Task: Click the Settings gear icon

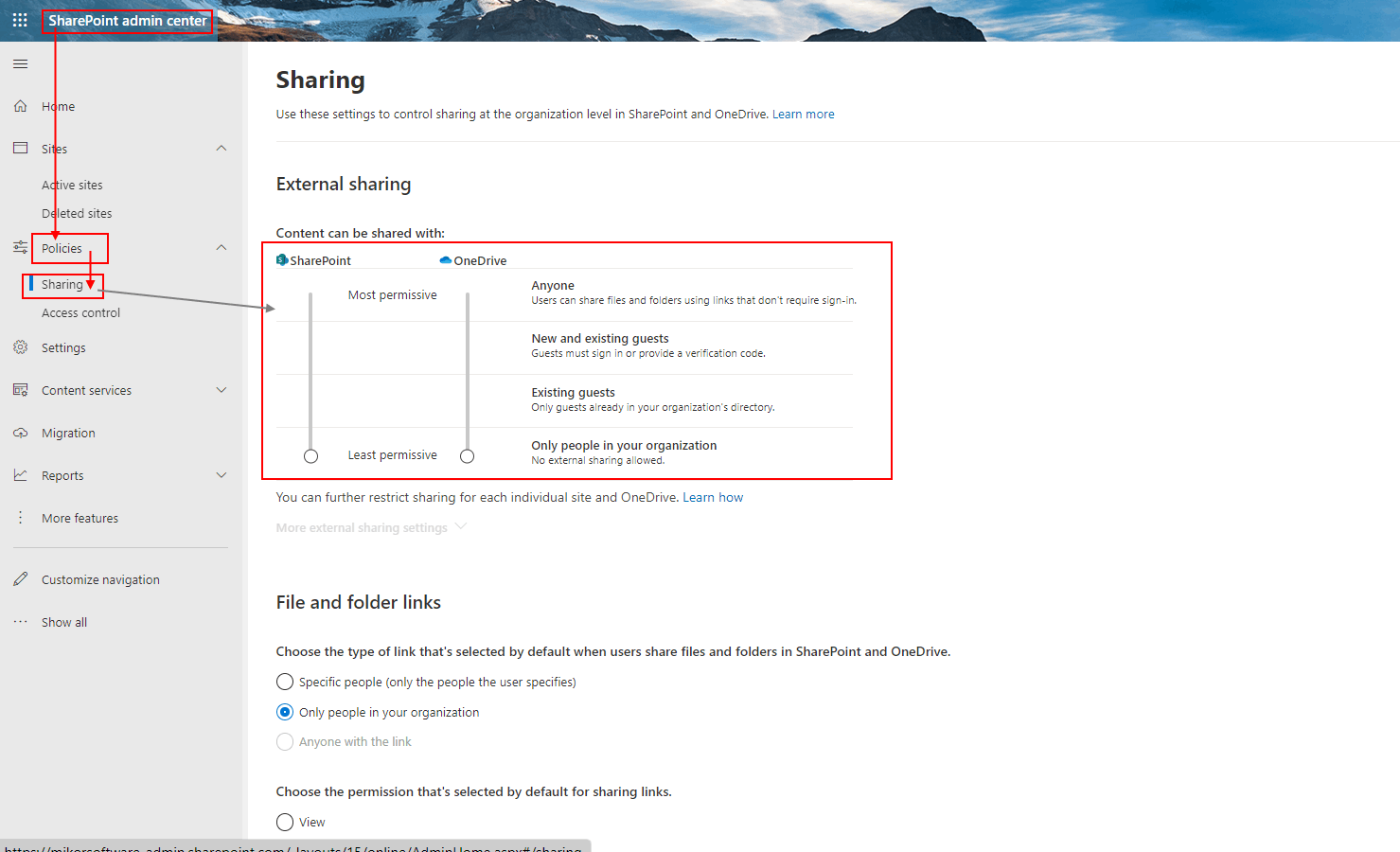Action: tap(20, 347)
